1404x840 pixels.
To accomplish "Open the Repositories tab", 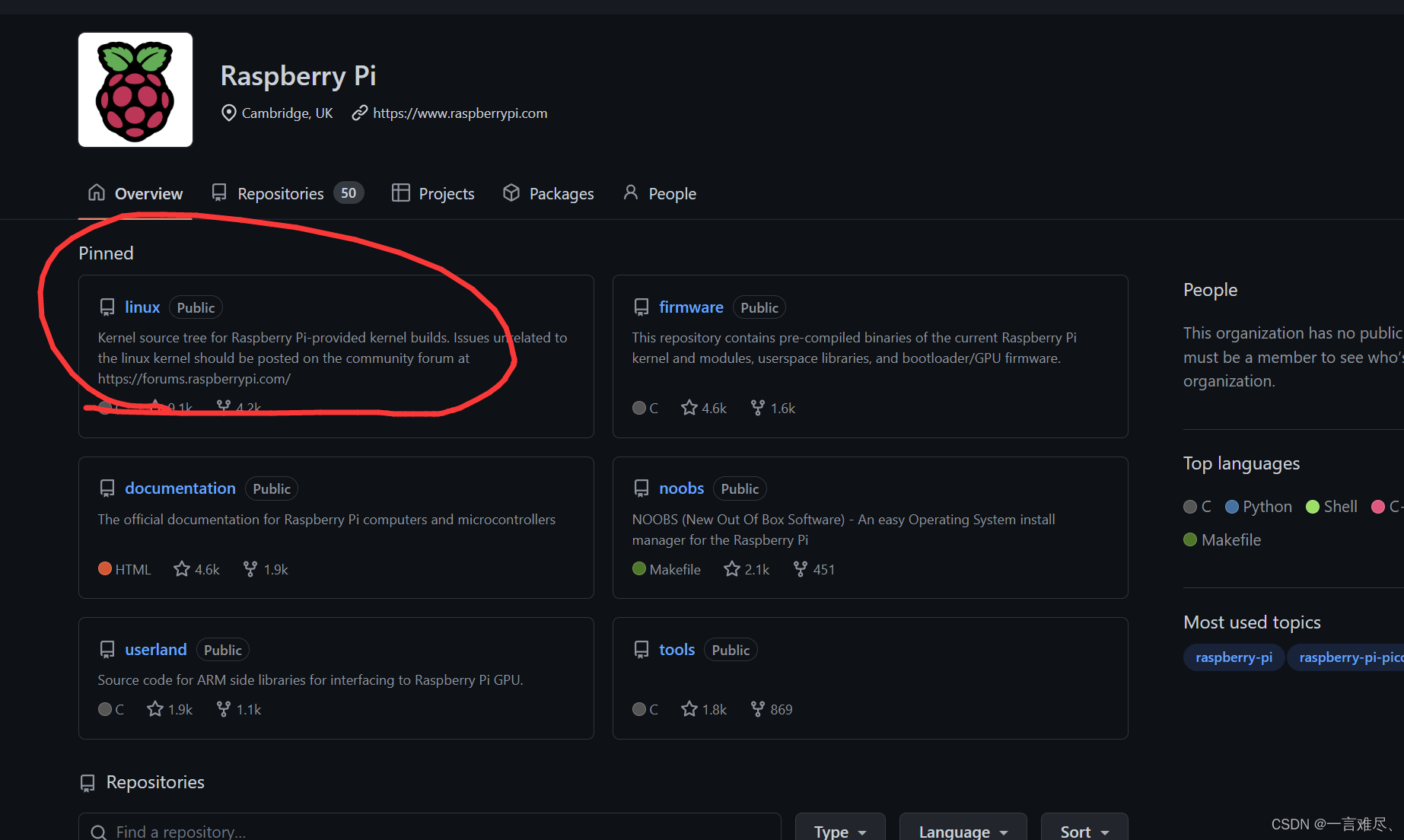I will click(288, 193).
